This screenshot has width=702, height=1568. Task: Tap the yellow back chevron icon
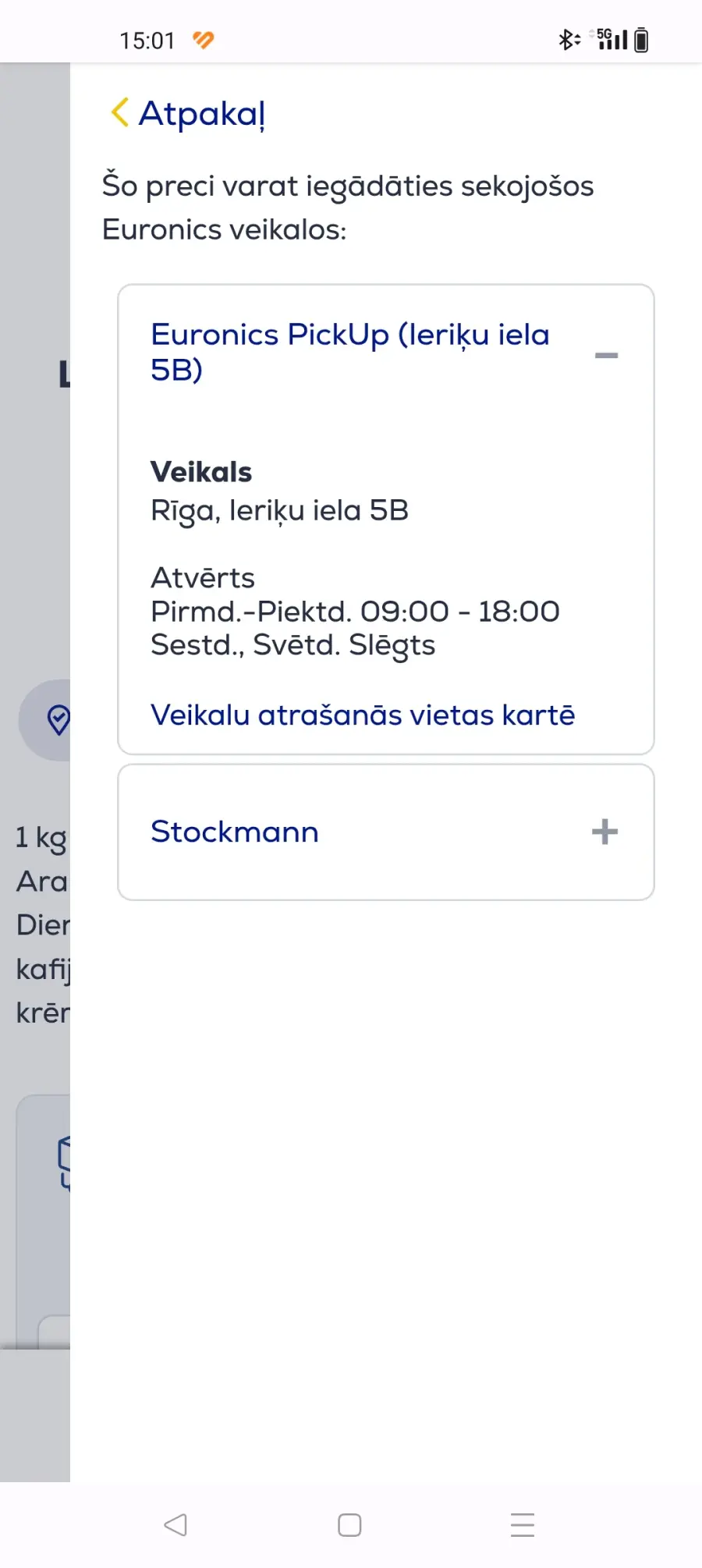pyautogui.click(x=119, y=112)
